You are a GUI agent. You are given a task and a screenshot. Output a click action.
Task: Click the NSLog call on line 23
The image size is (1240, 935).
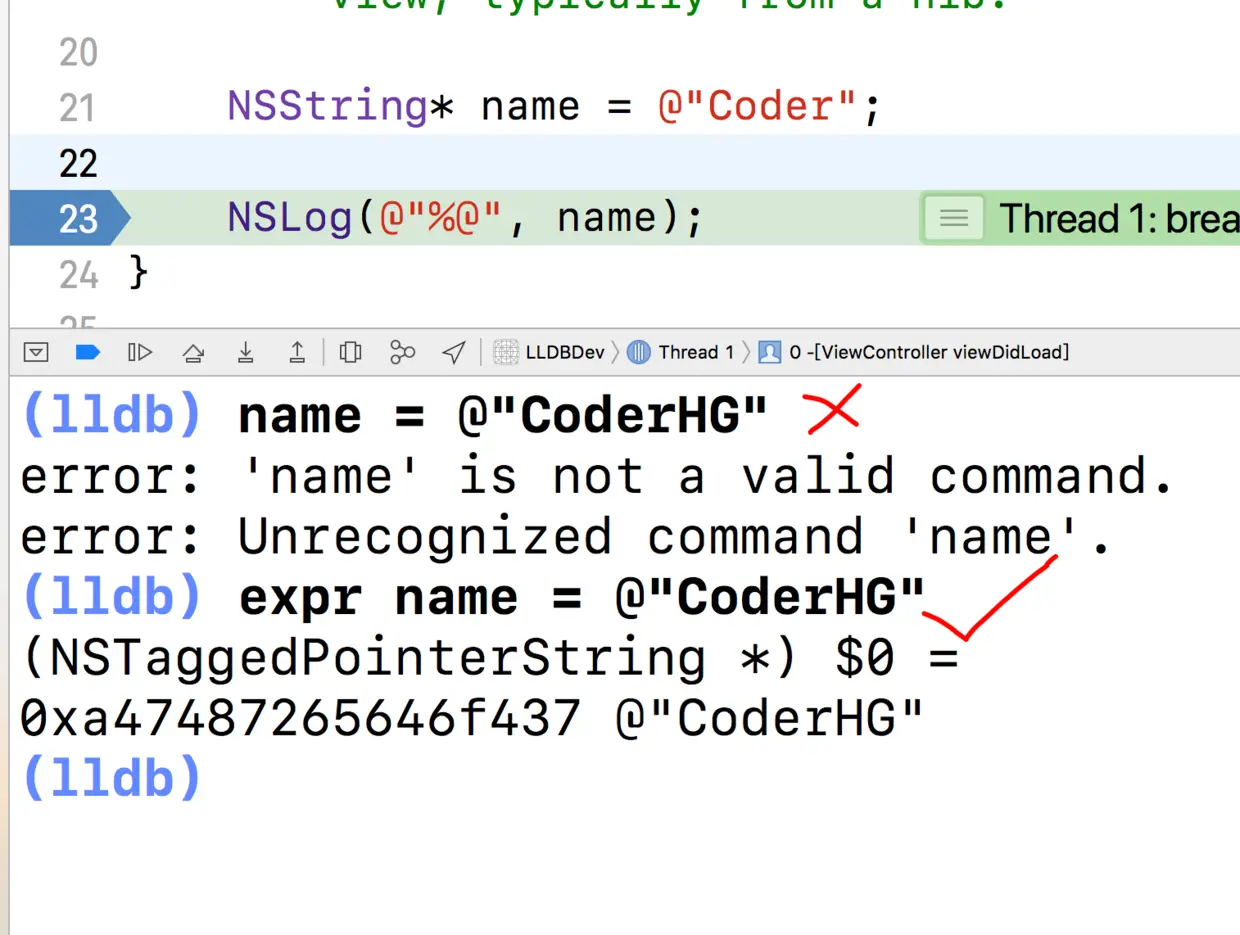coord(290,218)
